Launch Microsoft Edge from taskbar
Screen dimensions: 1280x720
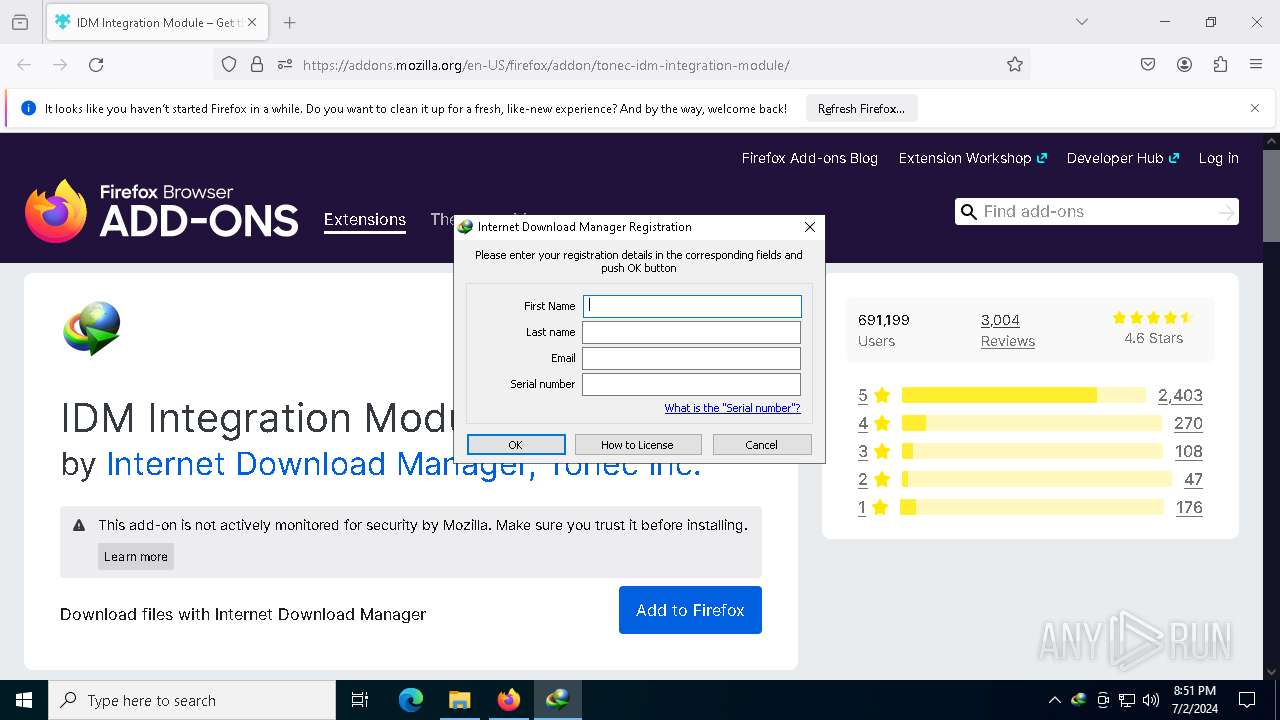pos(411,700)
